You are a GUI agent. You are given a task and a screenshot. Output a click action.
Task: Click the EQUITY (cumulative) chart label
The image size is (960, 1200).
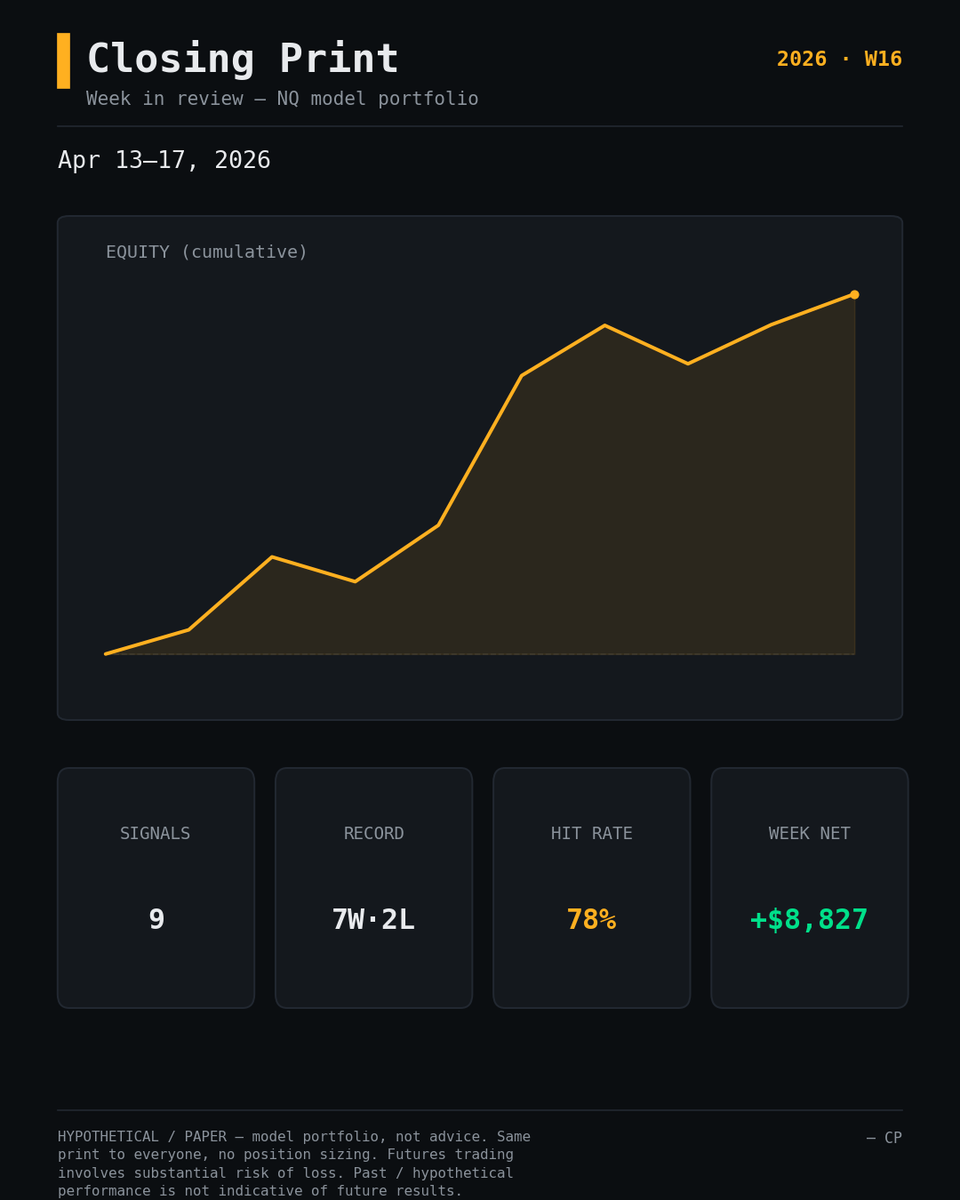tap(207, 252)
